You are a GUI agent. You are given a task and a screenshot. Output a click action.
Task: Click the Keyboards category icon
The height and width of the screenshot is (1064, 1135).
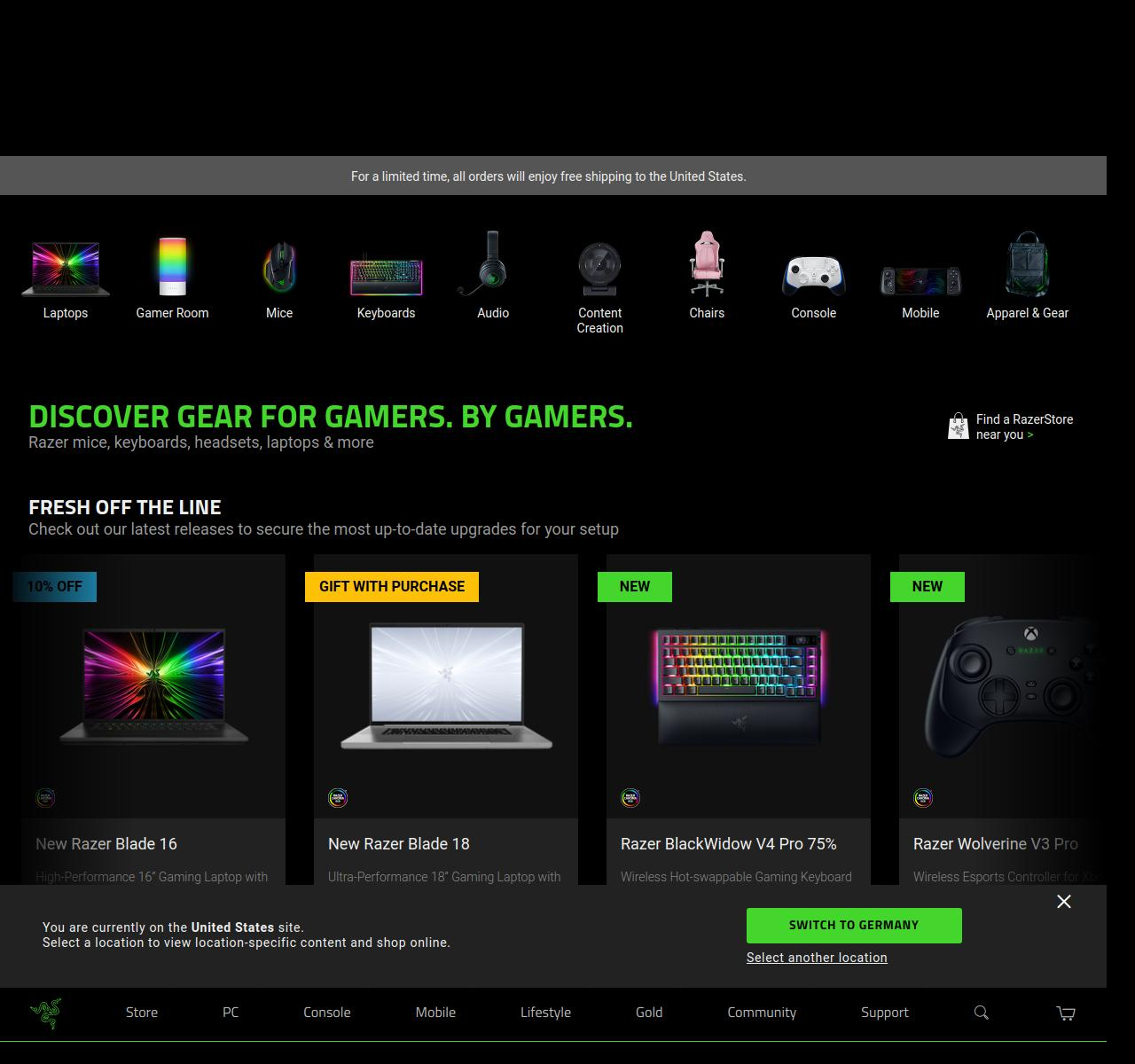coord(386,275)
